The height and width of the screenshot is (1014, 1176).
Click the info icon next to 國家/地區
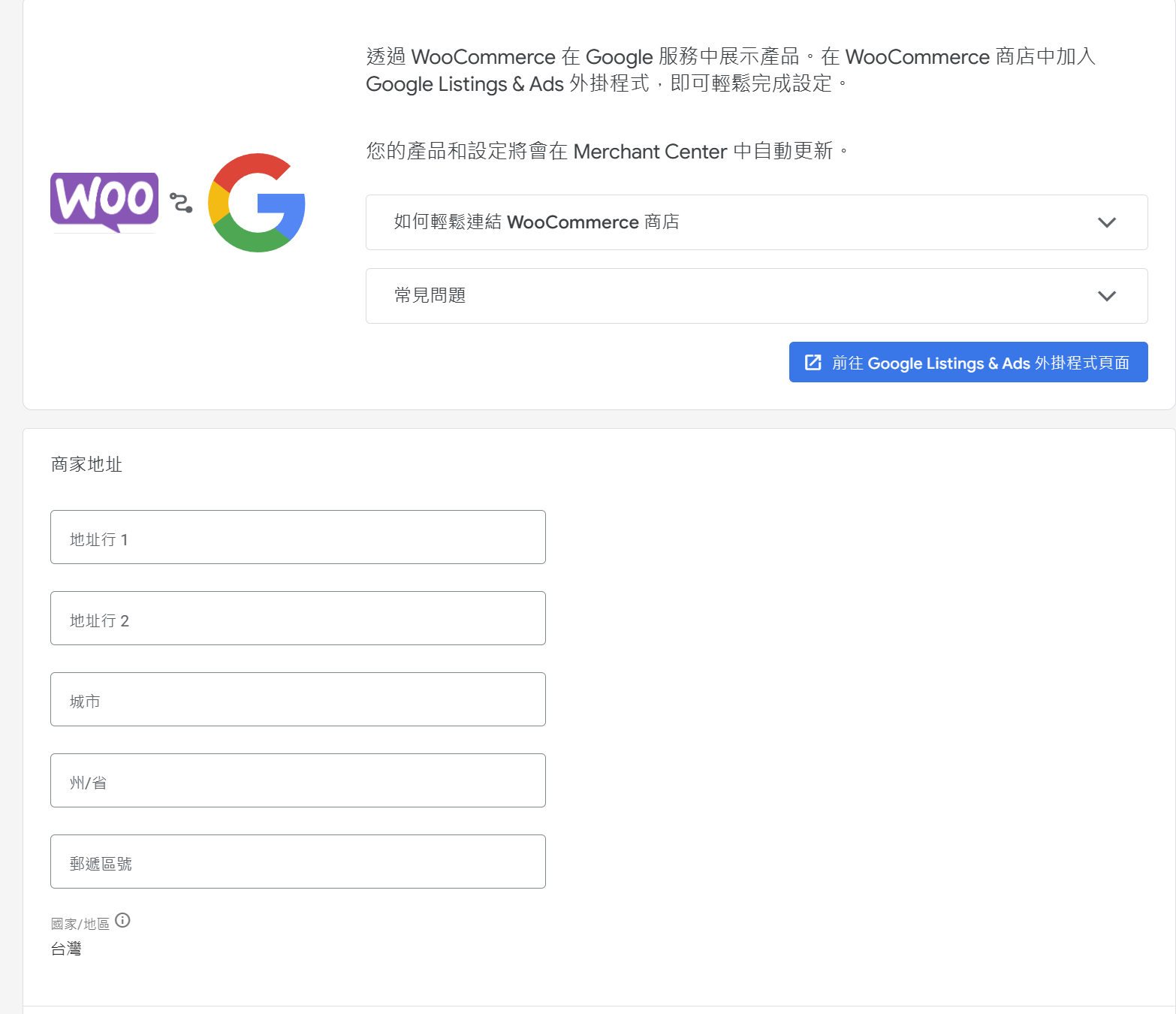tap(122, 920)
